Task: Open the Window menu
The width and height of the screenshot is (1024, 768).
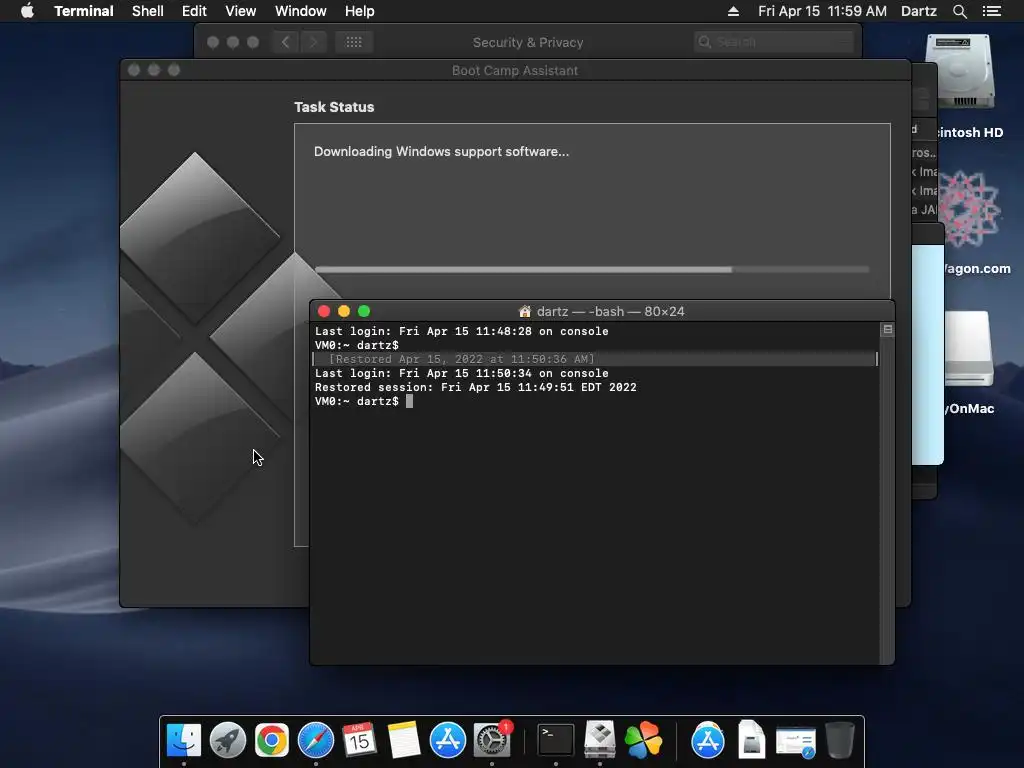Action: click(300, 11)
